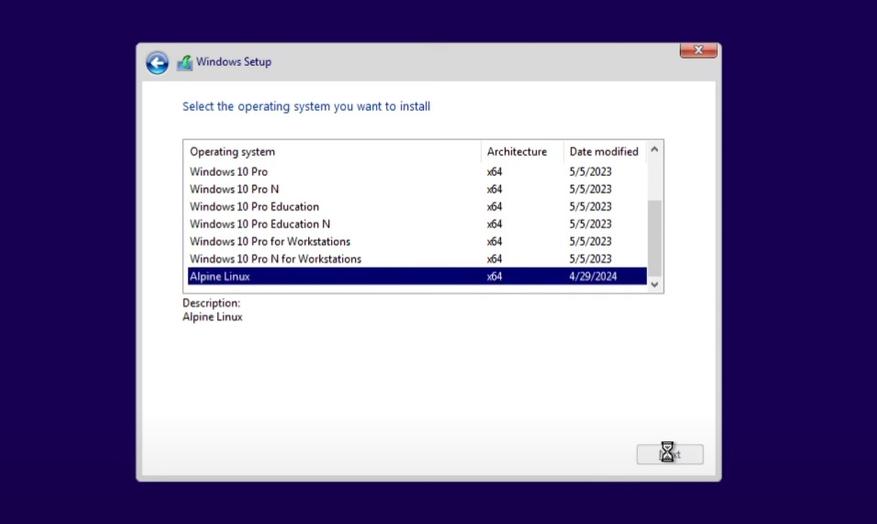Screen dimensions: 877x524
Task: Click the Date modified column header
Action: coord(605,152)
